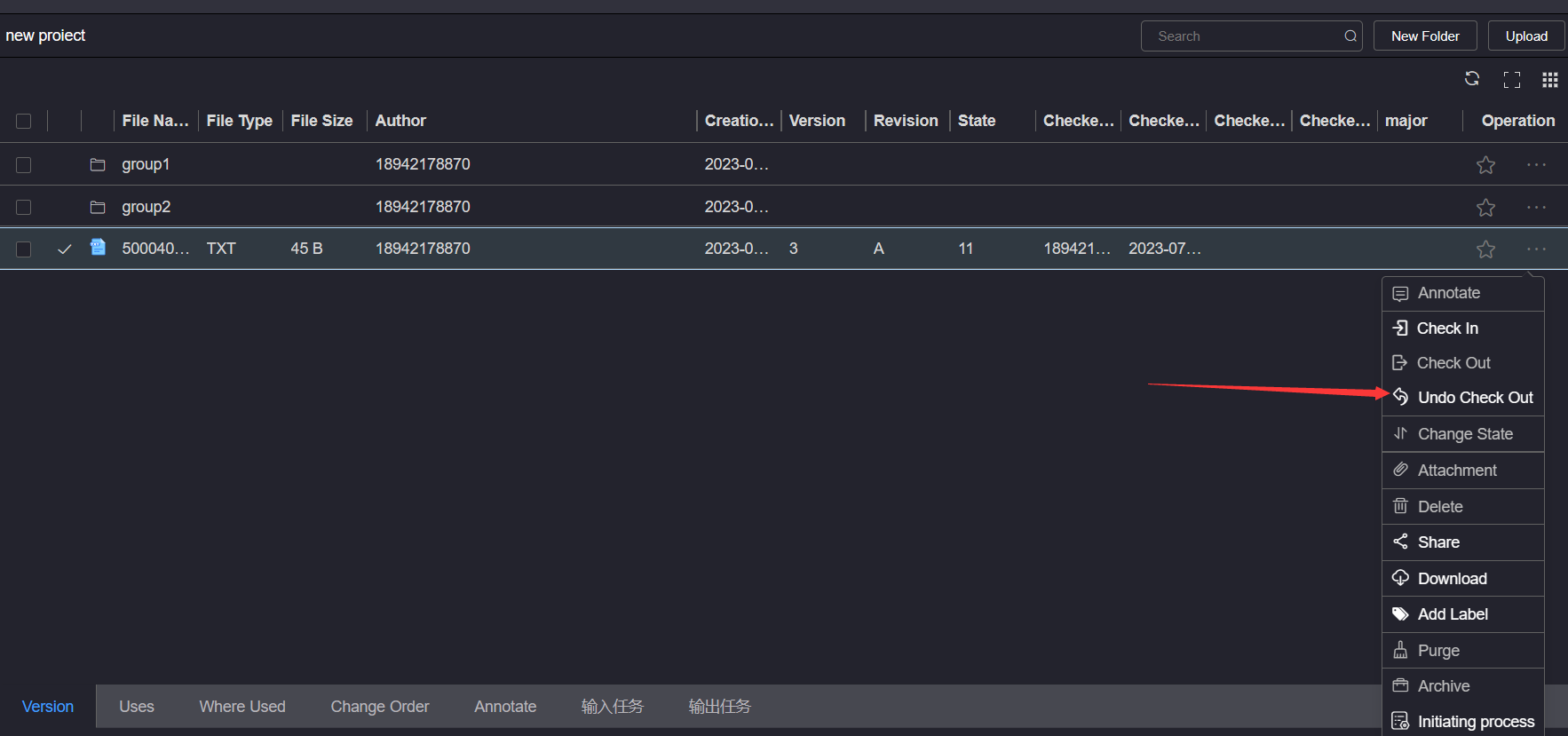Open the 输出任务 tab
Image resolution: width=1568 pixels, height=736 pixels.
pyautogui.click(x=720, y=707)
